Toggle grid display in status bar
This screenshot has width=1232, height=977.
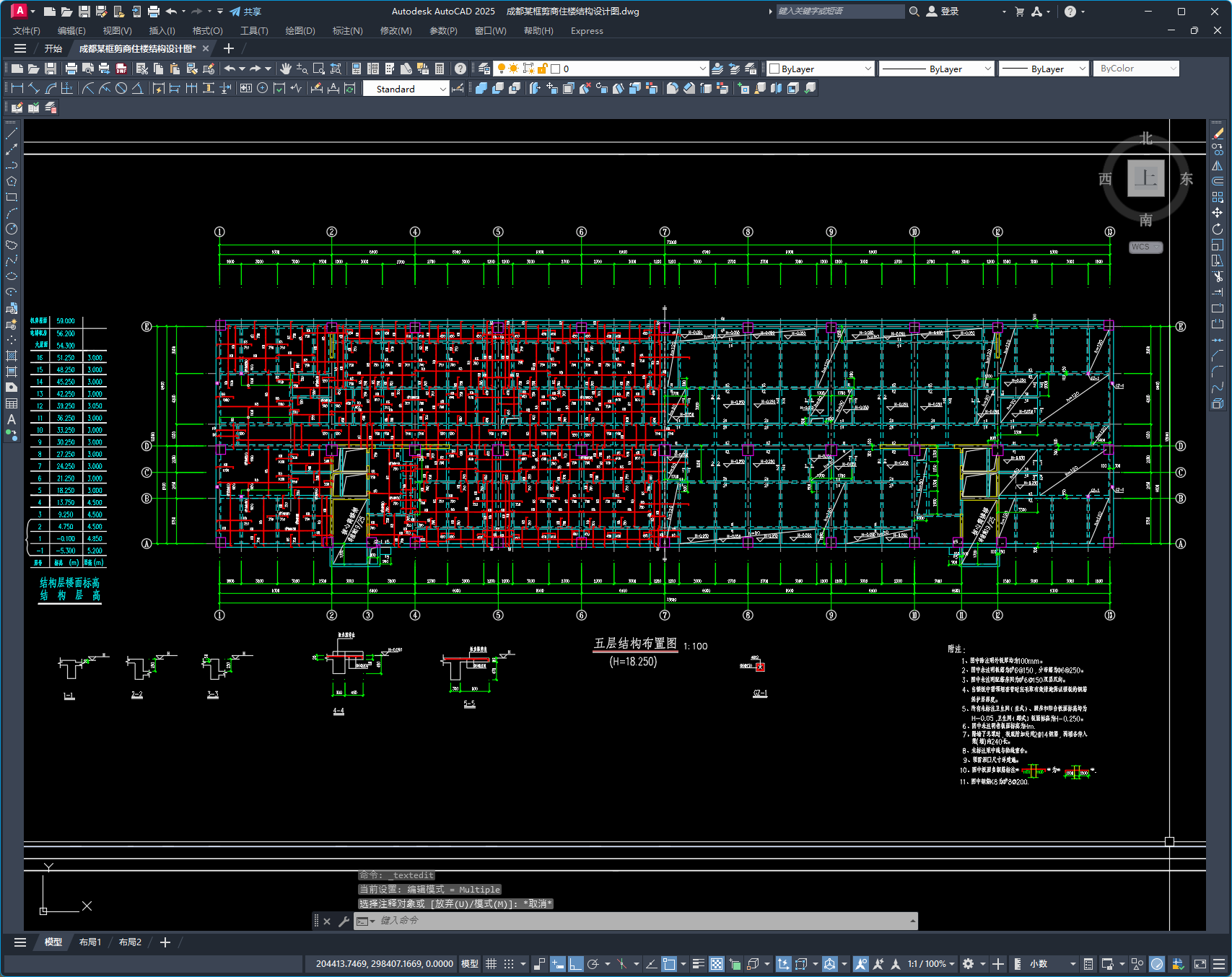(492, 964)
